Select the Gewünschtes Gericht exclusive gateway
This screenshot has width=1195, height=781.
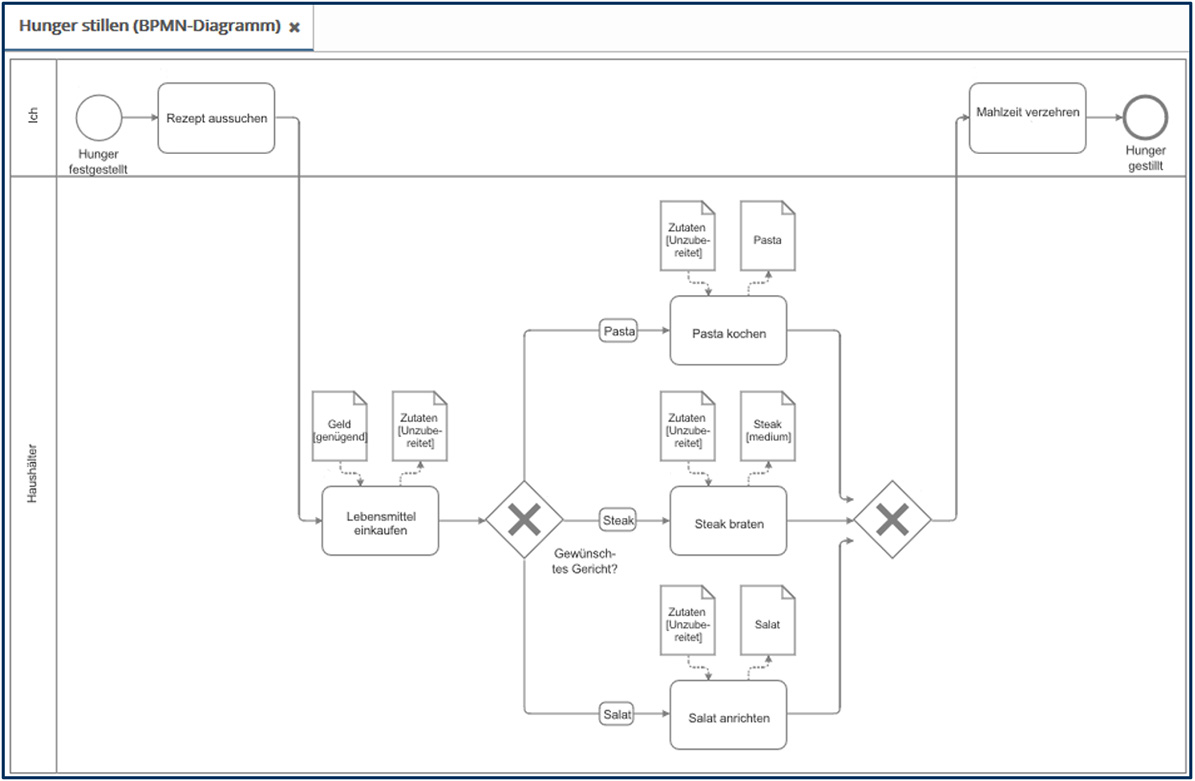point(524,520)
